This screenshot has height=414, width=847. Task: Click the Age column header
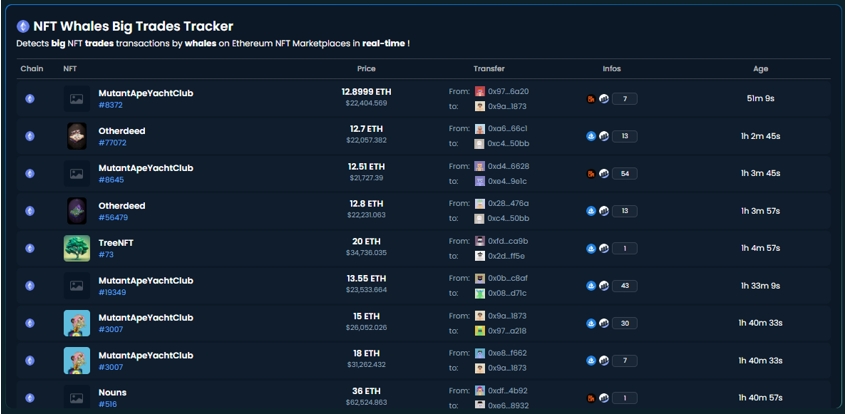tap(761, 69)
